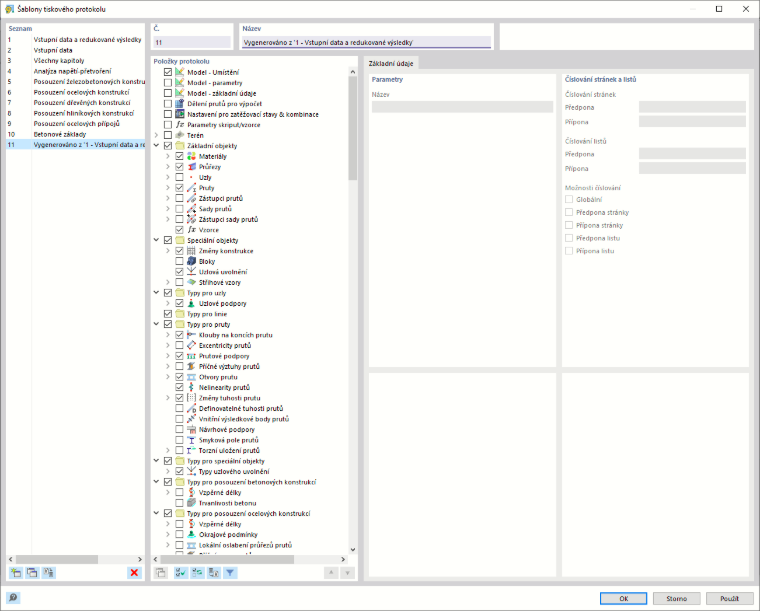Collapse the Typy pro uzly folder
Viewport: 760px width, 611px height.
point(157,293)
